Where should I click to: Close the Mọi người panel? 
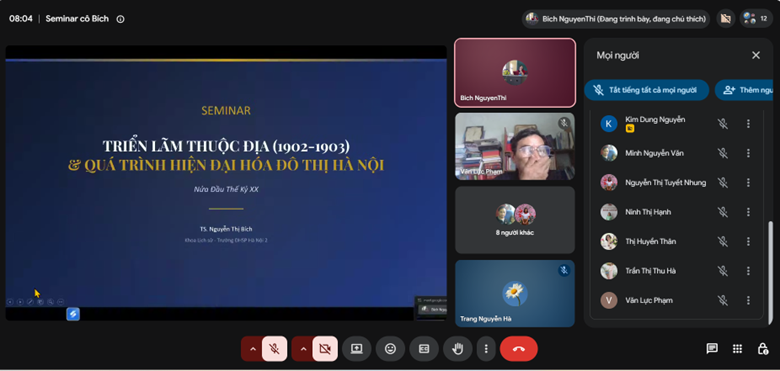(x=756, y=55)
